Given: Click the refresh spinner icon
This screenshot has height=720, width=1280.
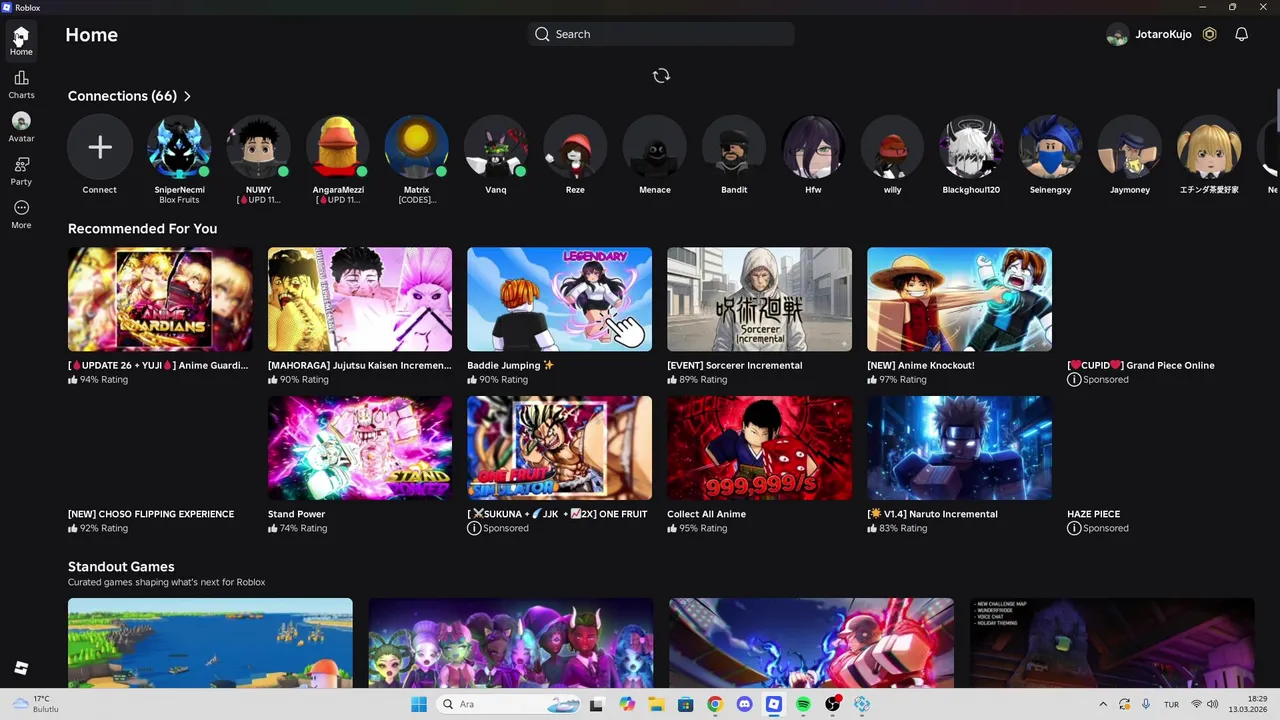Looking at the screenshot, I should click(x=661, y=76).
